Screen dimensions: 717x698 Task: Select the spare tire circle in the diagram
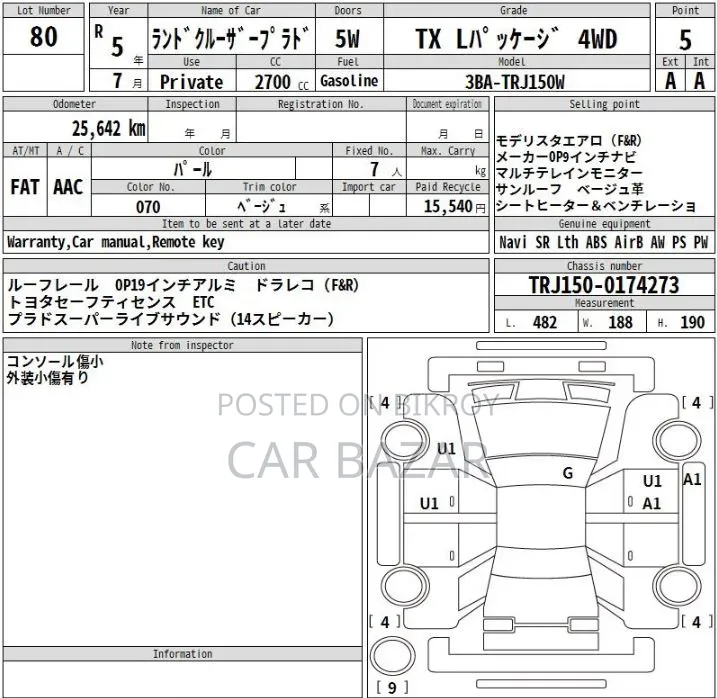click(x=392, y=656)
